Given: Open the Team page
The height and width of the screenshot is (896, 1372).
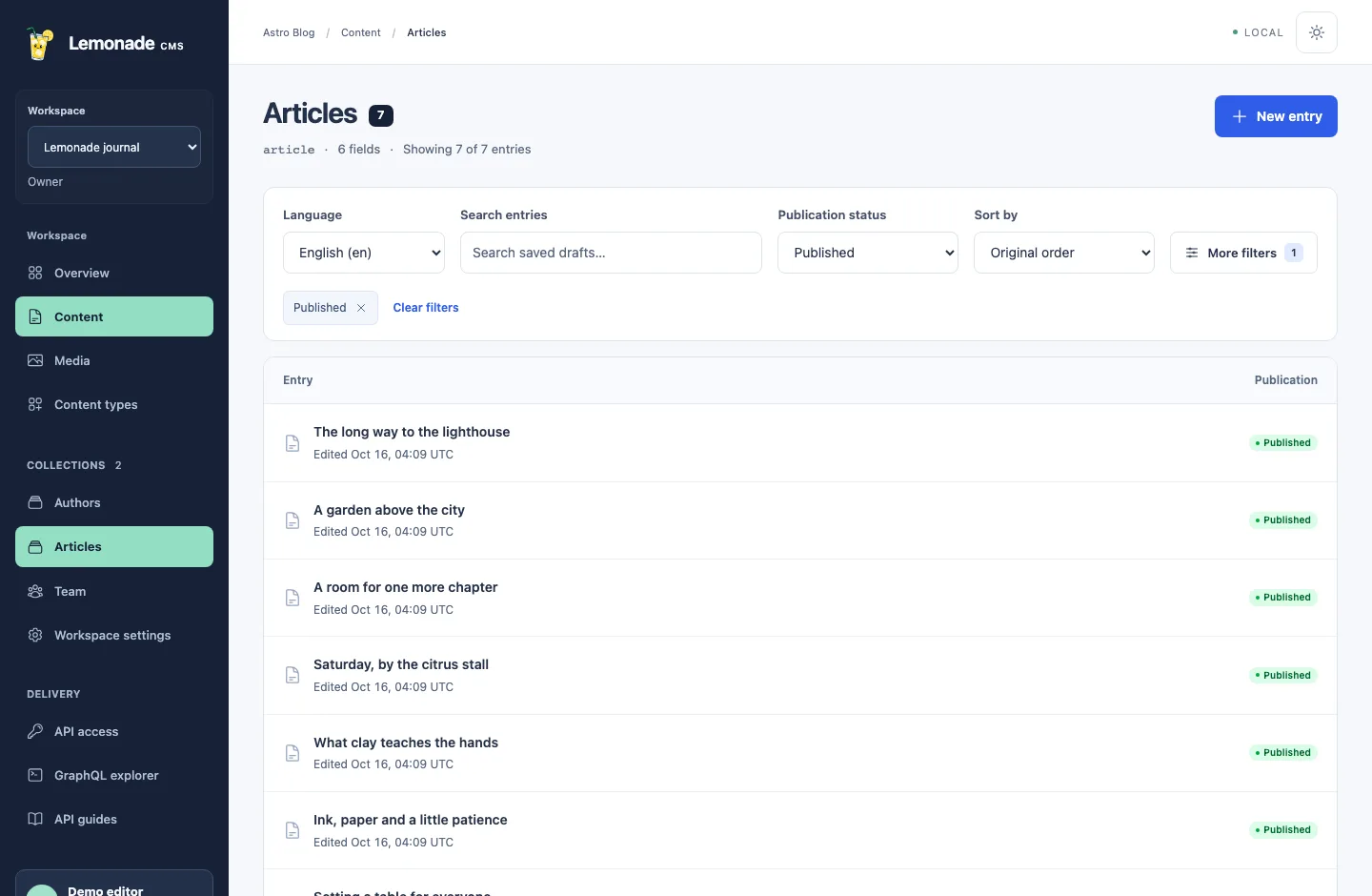Looking at the screenshot, I should click(114, 591).
